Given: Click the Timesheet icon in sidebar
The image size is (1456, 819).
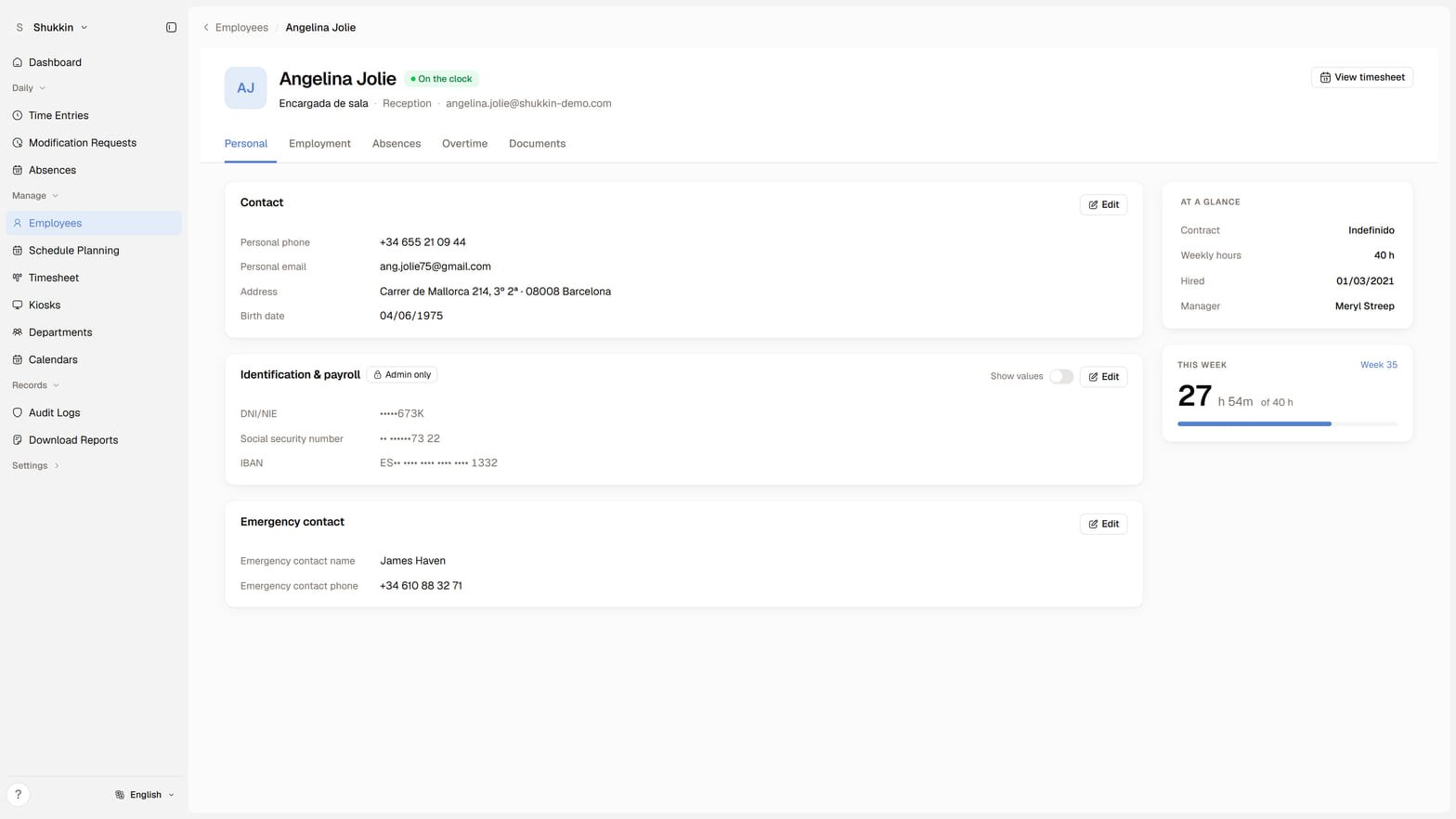Looking at the screenshot, I should [18, 278].
